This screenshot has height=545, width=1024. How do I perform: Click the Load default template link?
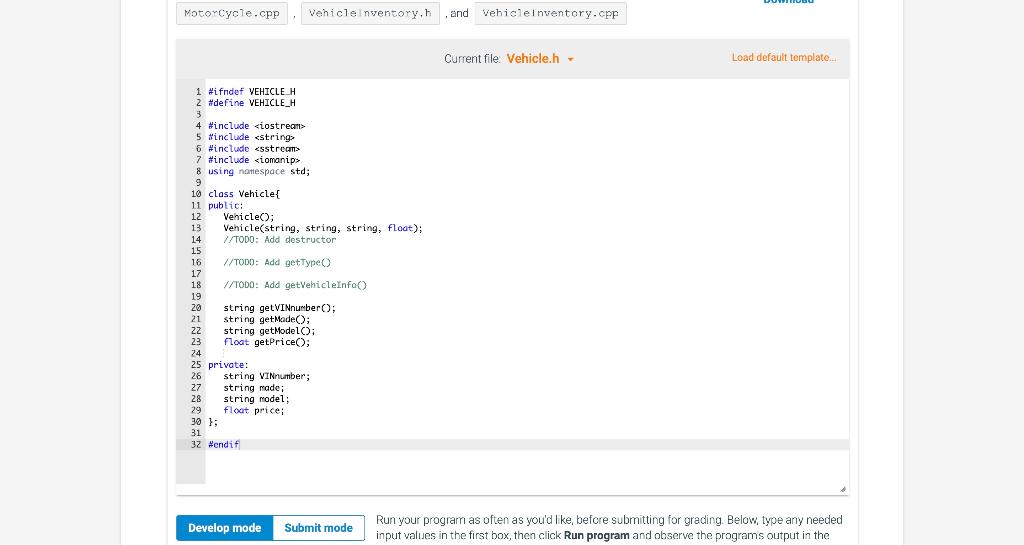[784, 57]
